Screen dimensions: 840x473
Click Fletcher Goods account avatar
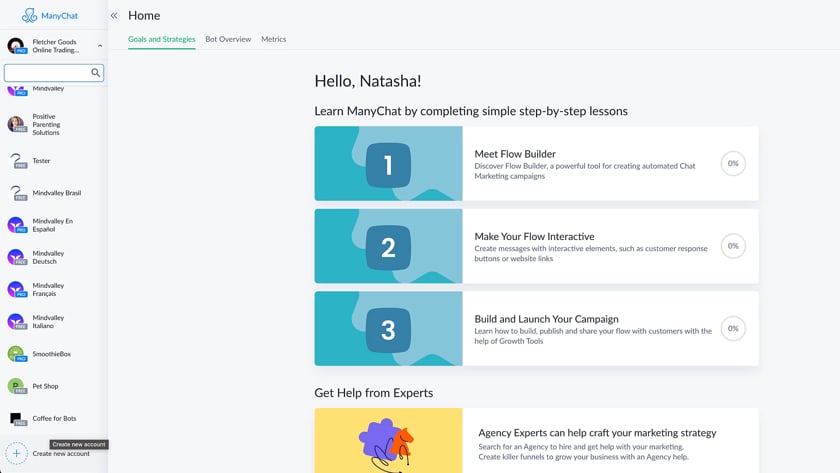point(16,46)
